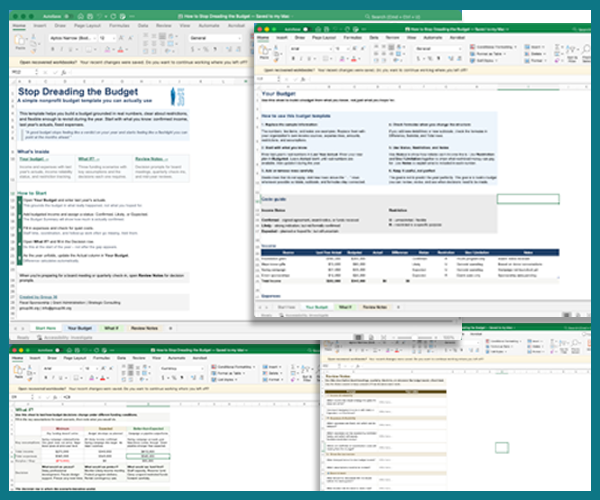Open Format as Table dropdown in Your Budget window
The height and width of the screenshot is (500, 600).
pos(488,54)
